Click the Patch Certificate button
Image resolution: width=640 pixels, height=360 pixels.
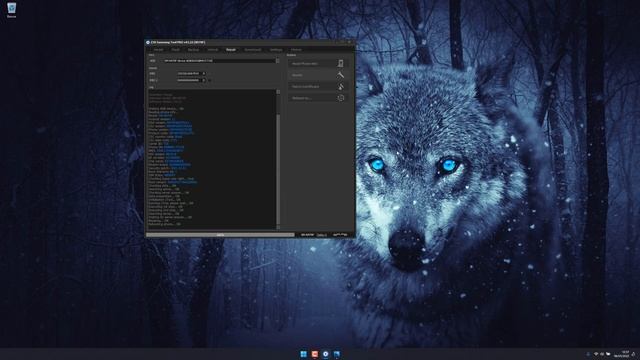(317, 87)
